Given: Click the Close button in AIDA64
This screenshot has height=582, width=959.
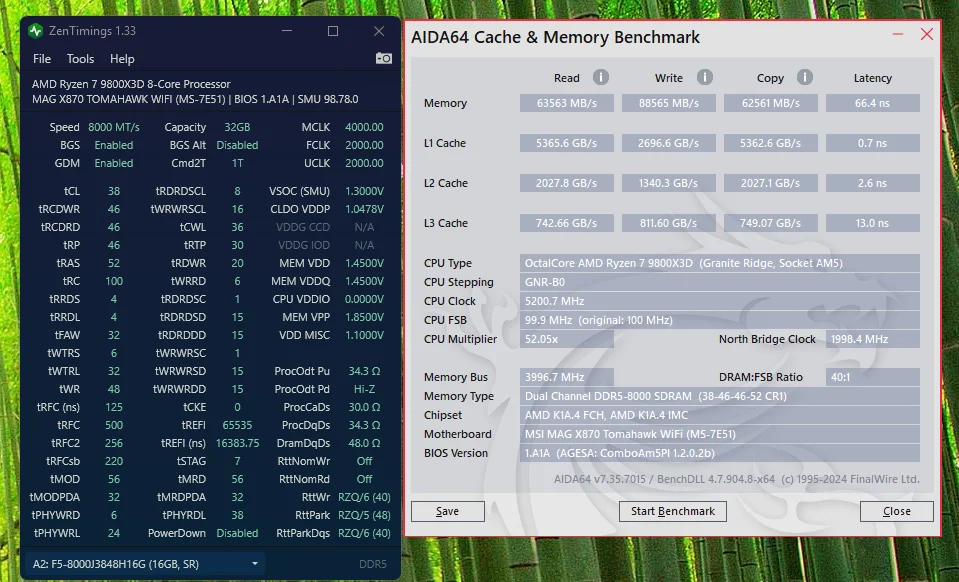Looking at the screenshot, I should (x=897, y=511).
